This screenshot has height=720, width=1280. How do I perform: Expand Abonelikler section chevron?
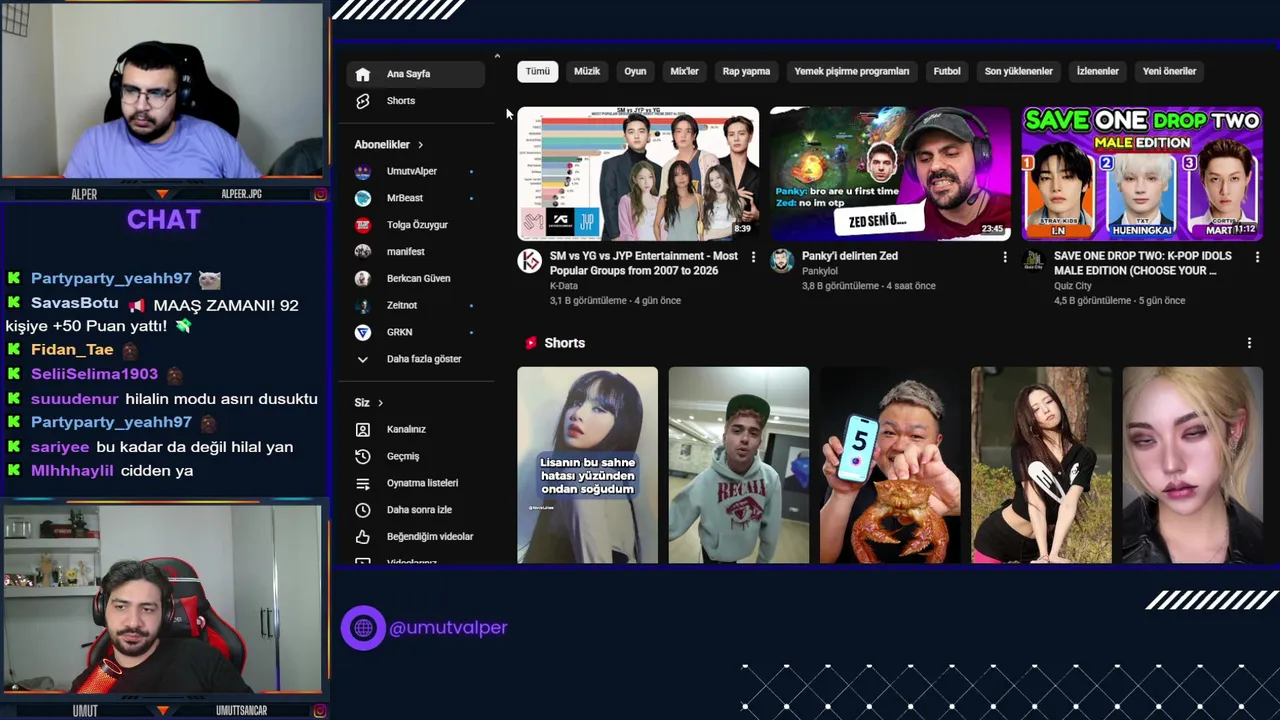coord(420,145)
